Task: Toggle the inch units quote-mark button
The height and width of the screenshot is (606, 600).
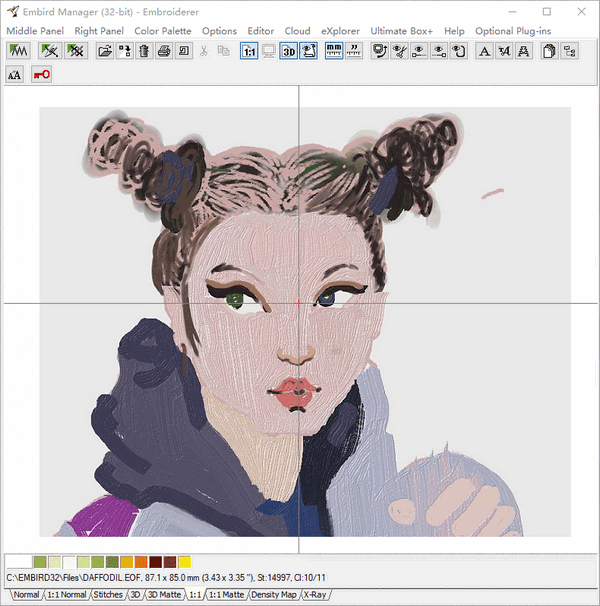Action: (353, 51)
